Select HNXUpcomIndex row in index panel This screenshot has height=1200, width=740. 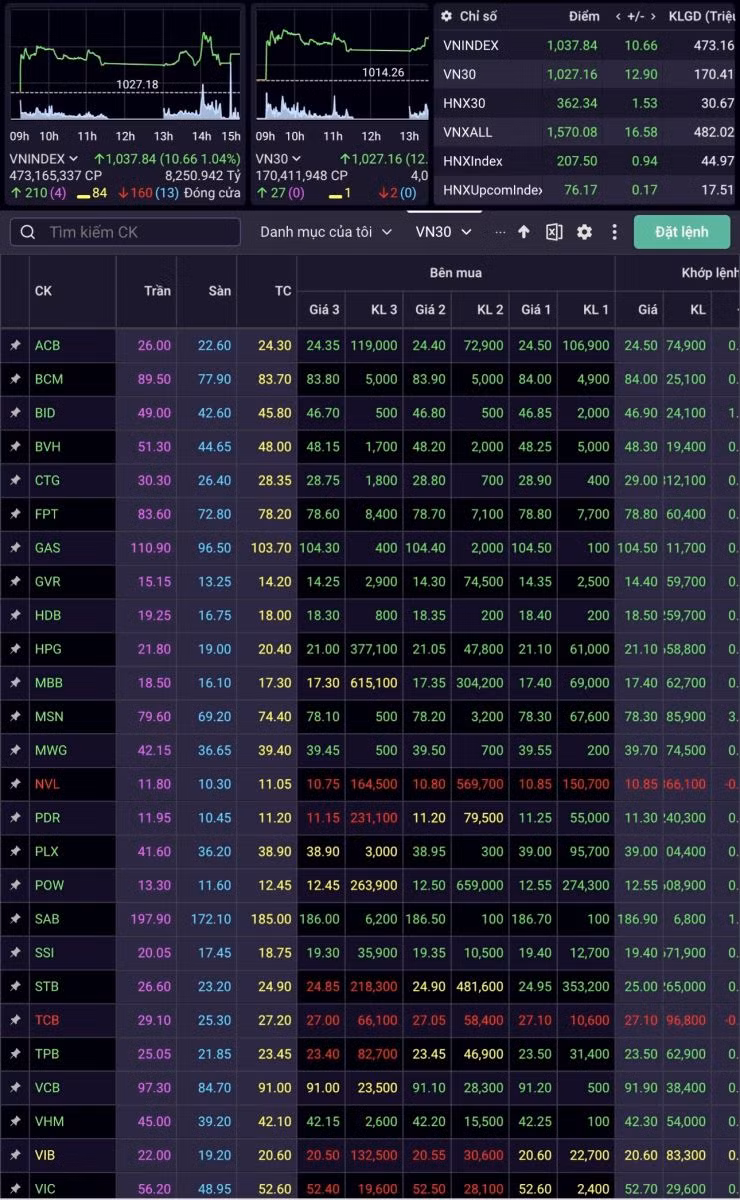click(588, 190)
